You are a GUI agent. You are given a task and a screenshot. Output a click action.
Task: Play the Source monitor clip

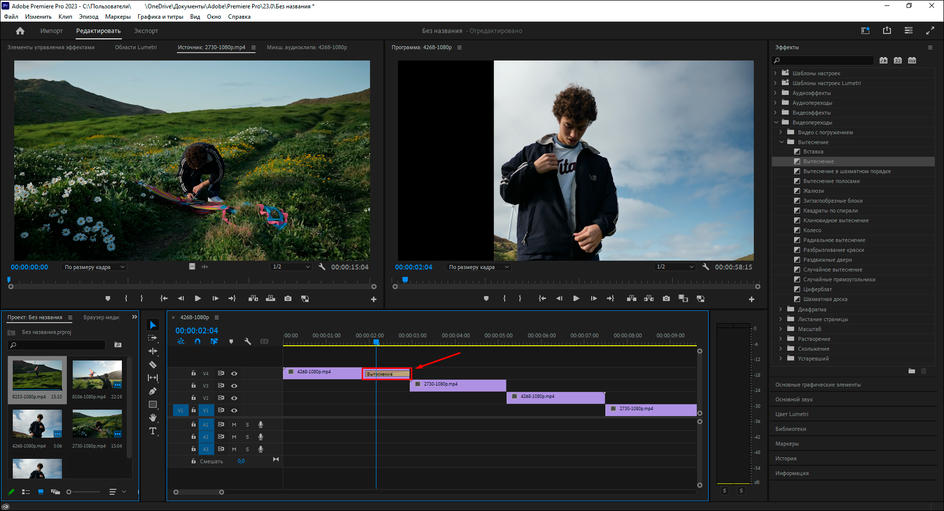coord(198,299)
